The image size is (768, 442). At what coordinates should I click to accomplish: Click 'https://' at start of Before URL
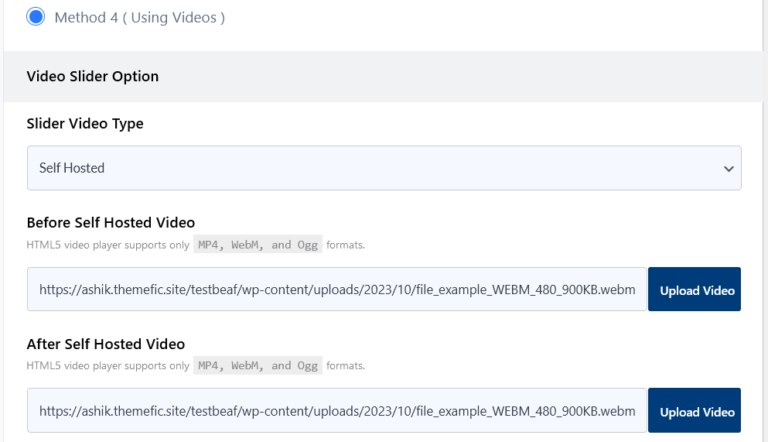point(60,290)
